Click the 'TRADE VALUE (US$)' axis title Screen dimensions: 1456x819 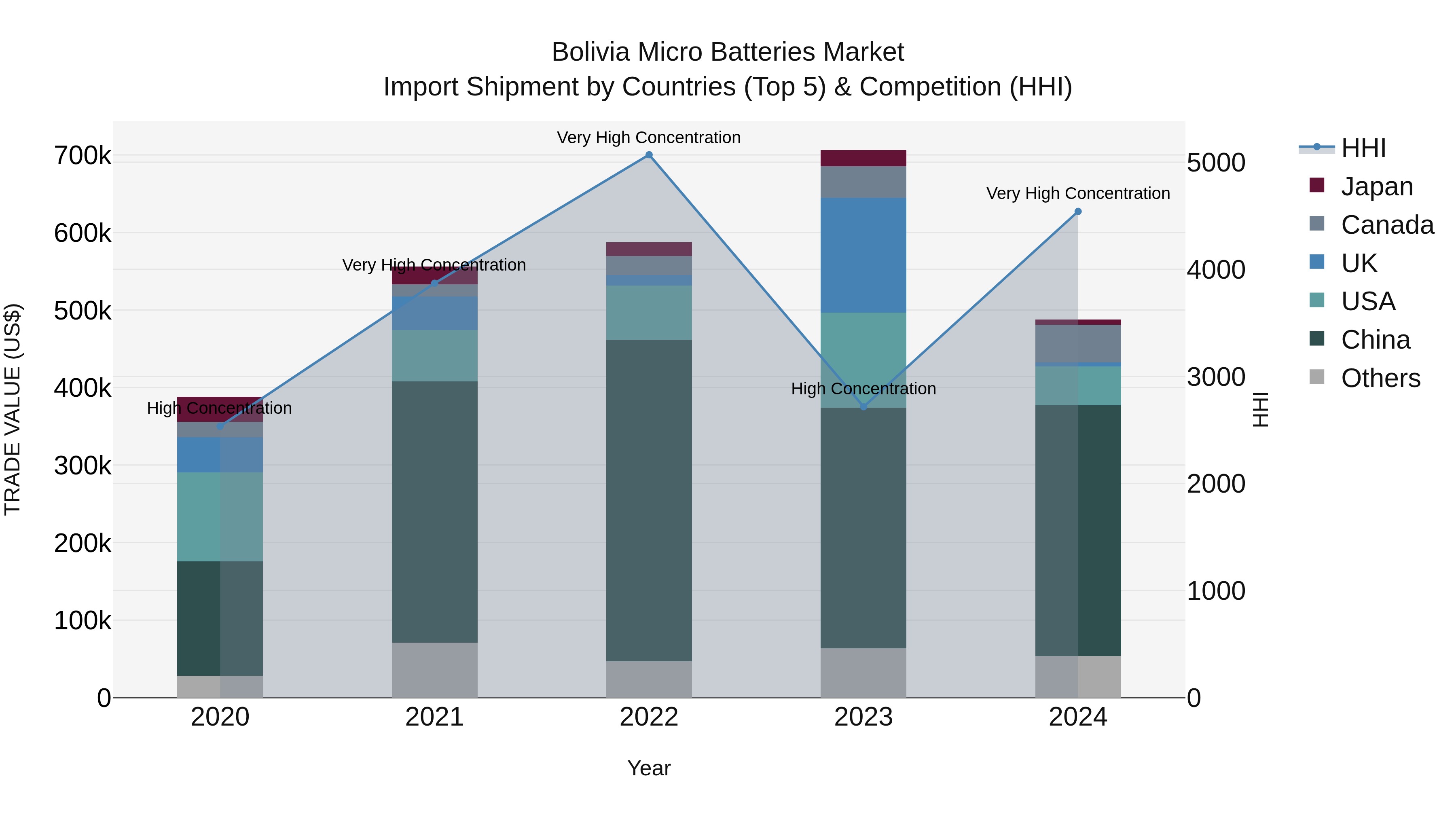(13, 409)
